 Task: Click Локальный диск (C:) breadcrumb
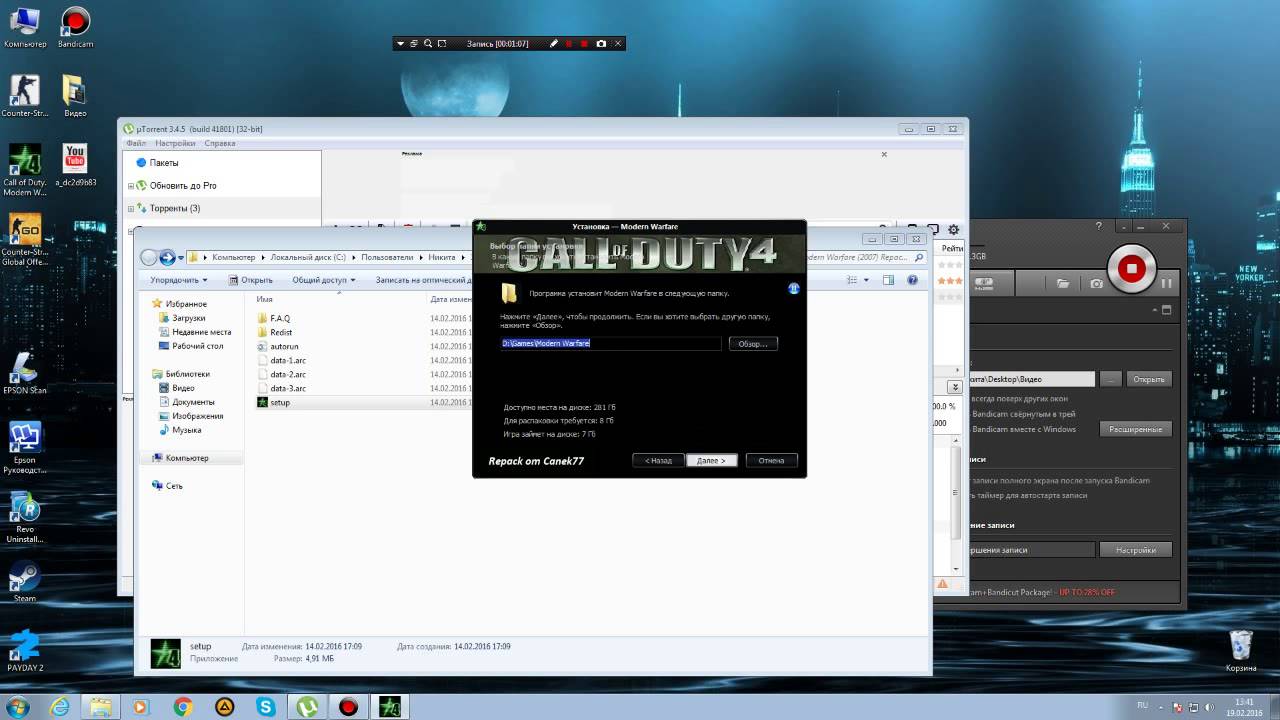click(x=308, y=258)
